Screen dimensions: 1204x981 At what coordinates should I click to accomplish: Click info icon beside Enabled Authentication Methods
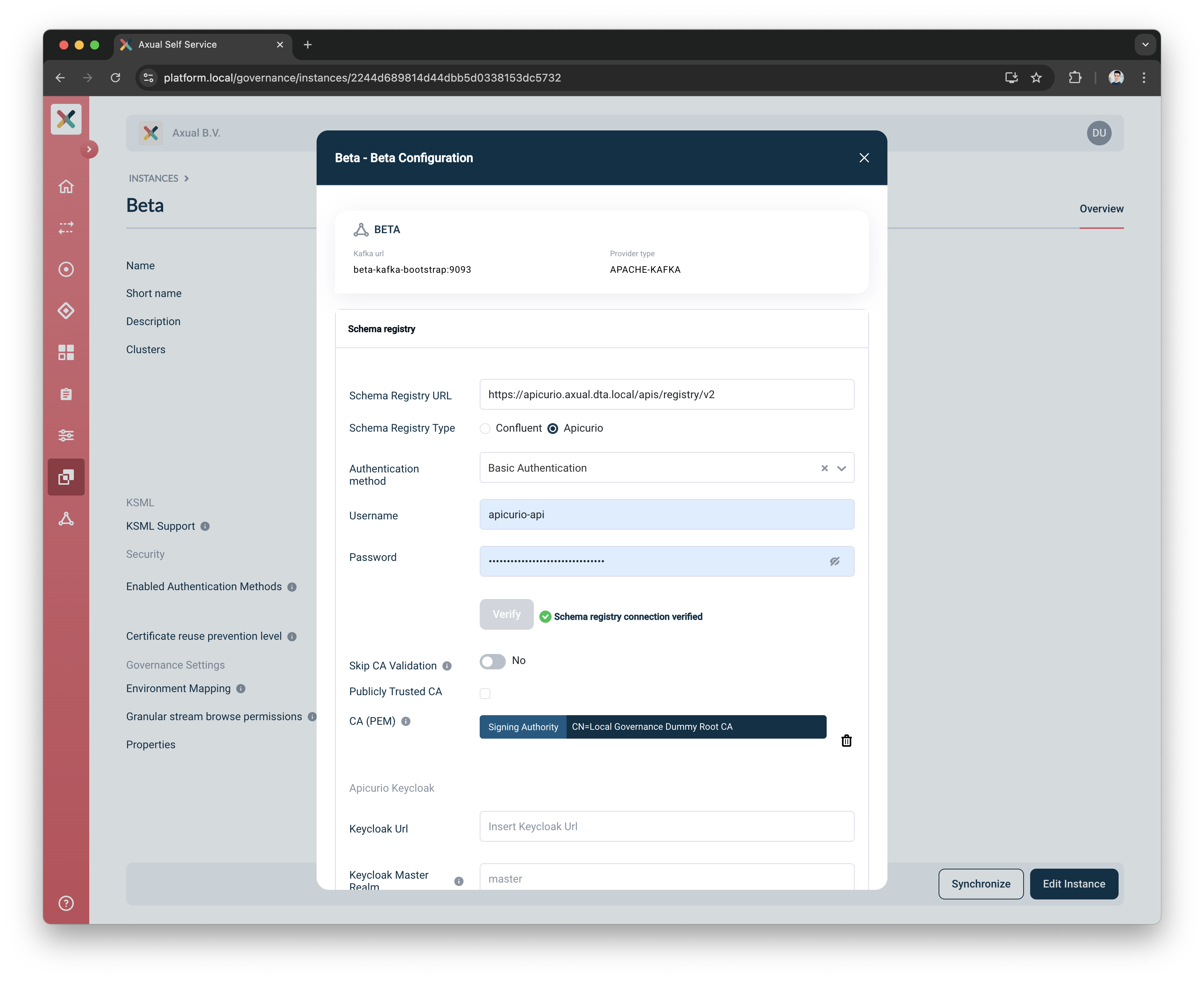(x=292, y=587)
